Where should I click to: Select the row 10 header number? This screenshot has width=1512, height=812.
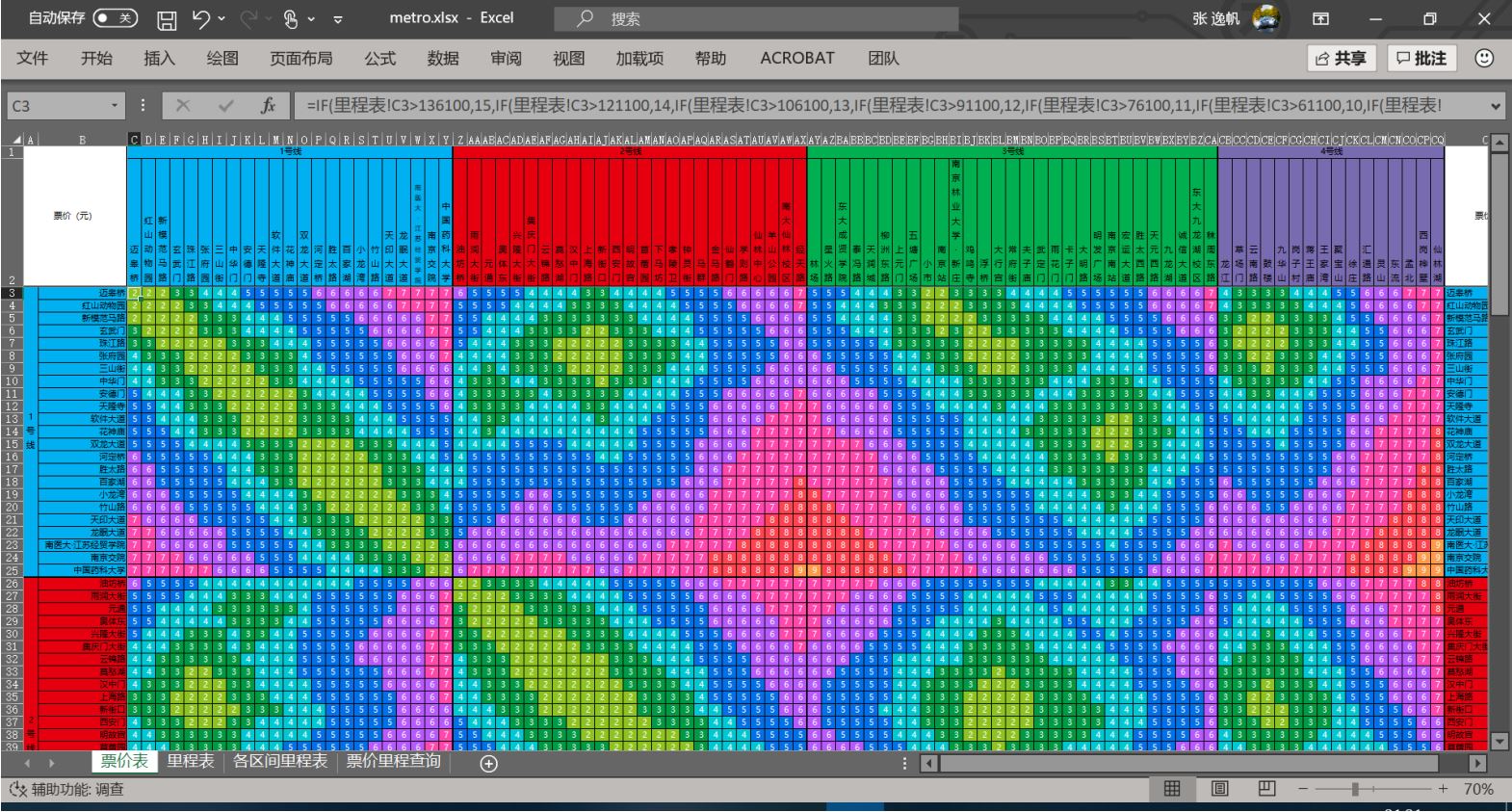point(12,381)
